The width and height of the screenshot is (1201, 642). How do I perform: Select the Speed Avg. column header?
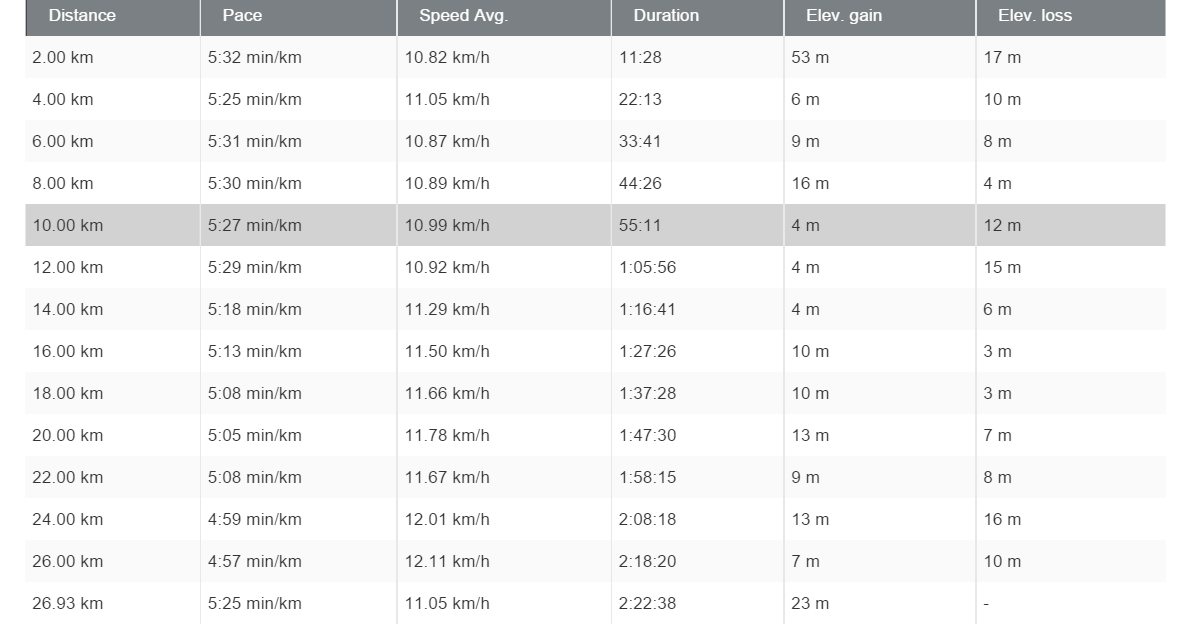tap(463, 16)
